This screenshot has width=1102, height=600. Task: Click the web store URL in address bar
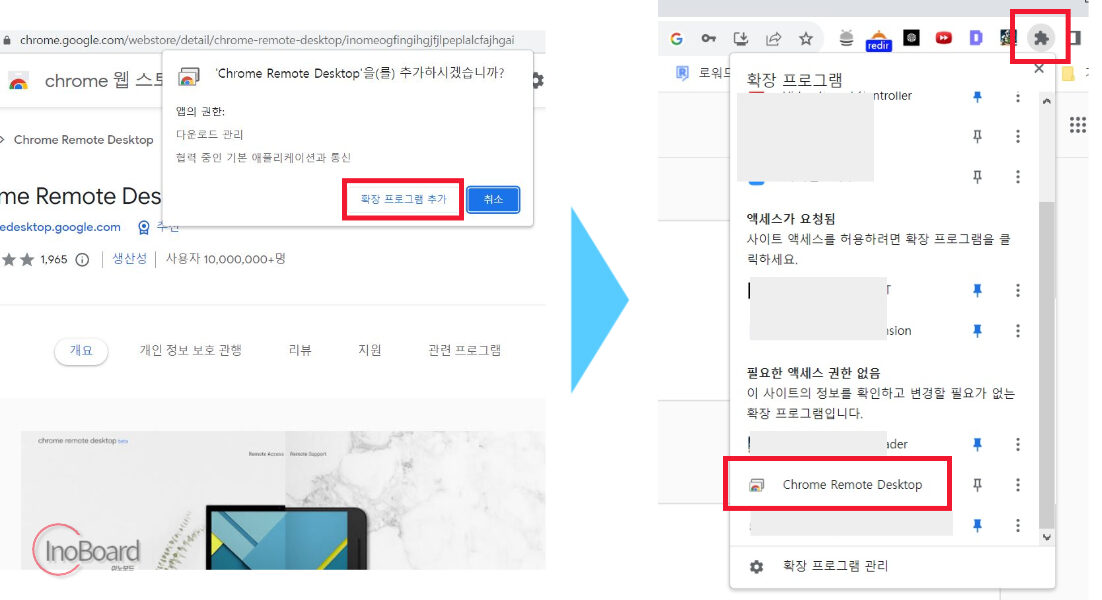pos(267,40)
